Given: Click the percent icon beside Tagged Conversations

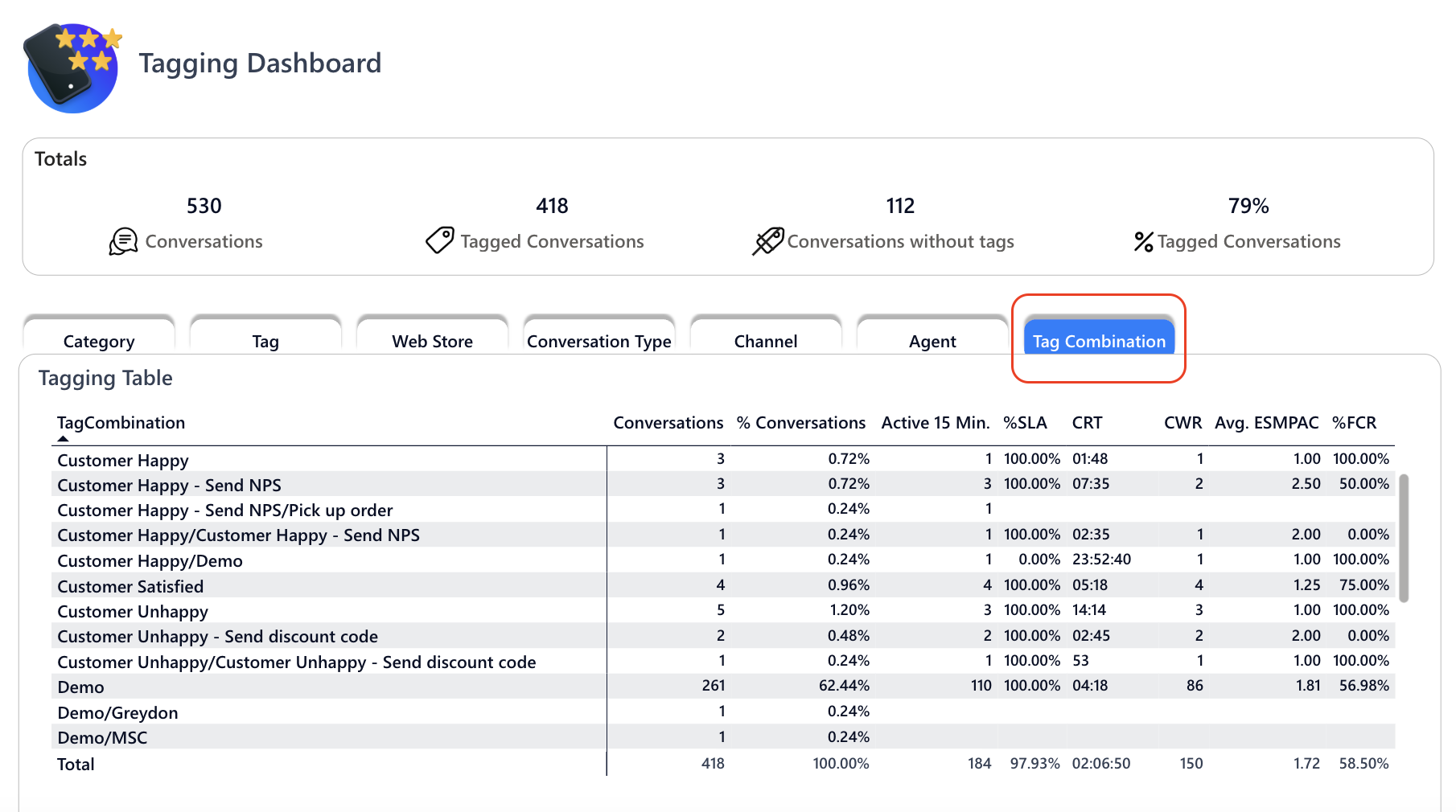Looking at the screenshot, I should point(1143,241).
